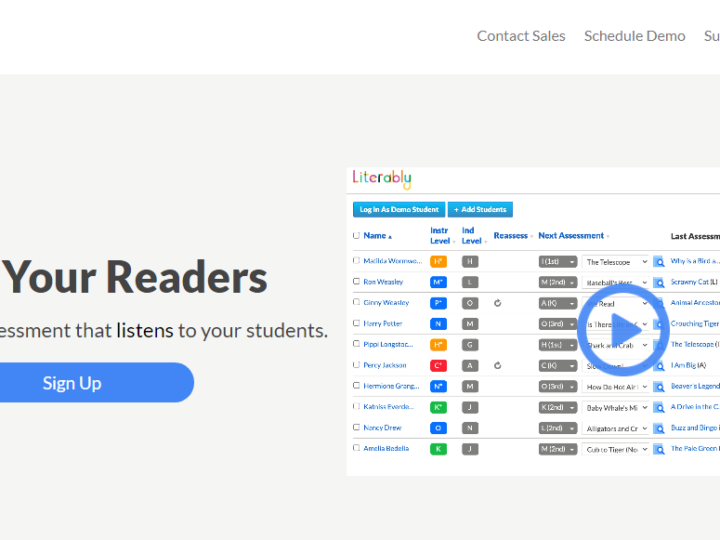This screenshot has height=540, width=720.
Task: Check the box next to Ginny Weasley
Action: (356, 302)
